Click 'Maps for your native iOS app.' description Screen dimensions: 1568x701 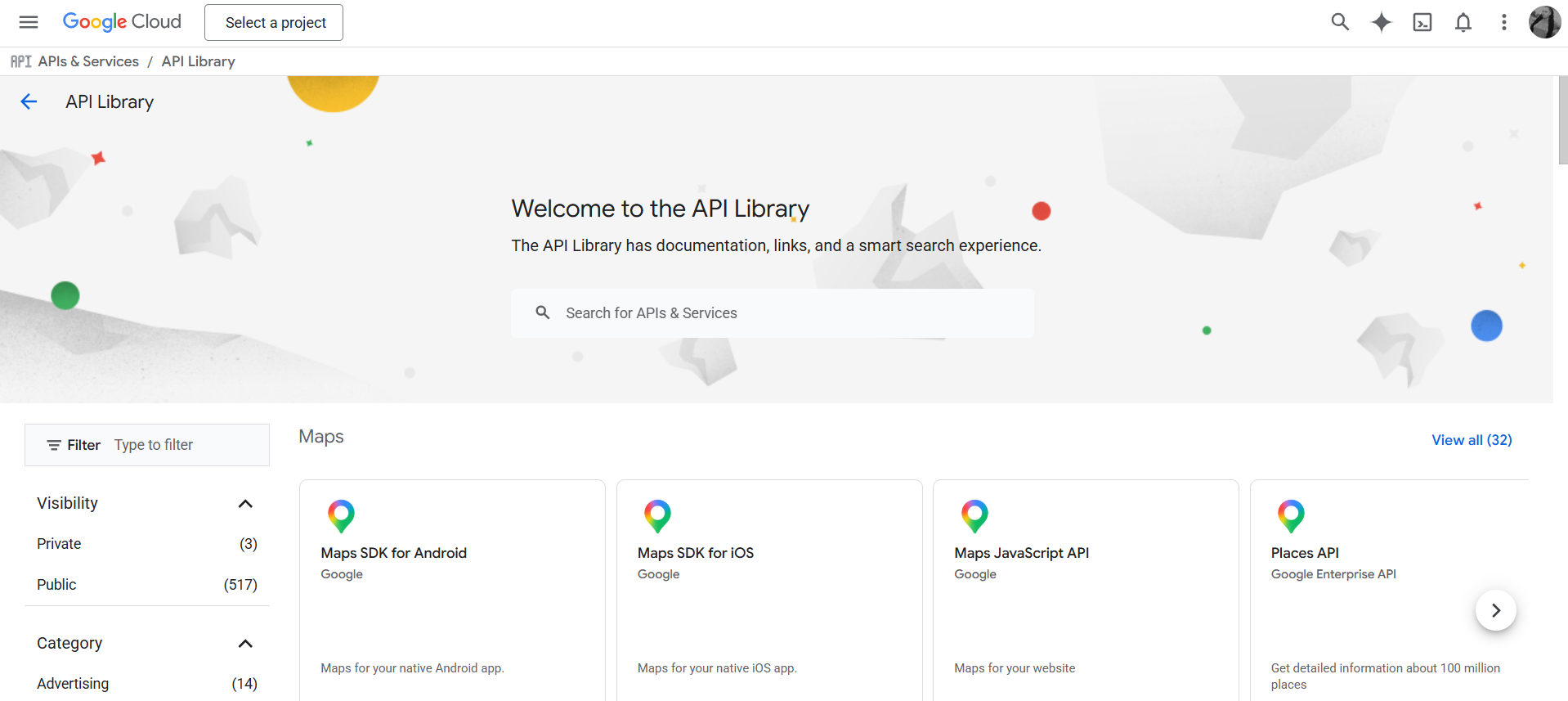point(717,668)
